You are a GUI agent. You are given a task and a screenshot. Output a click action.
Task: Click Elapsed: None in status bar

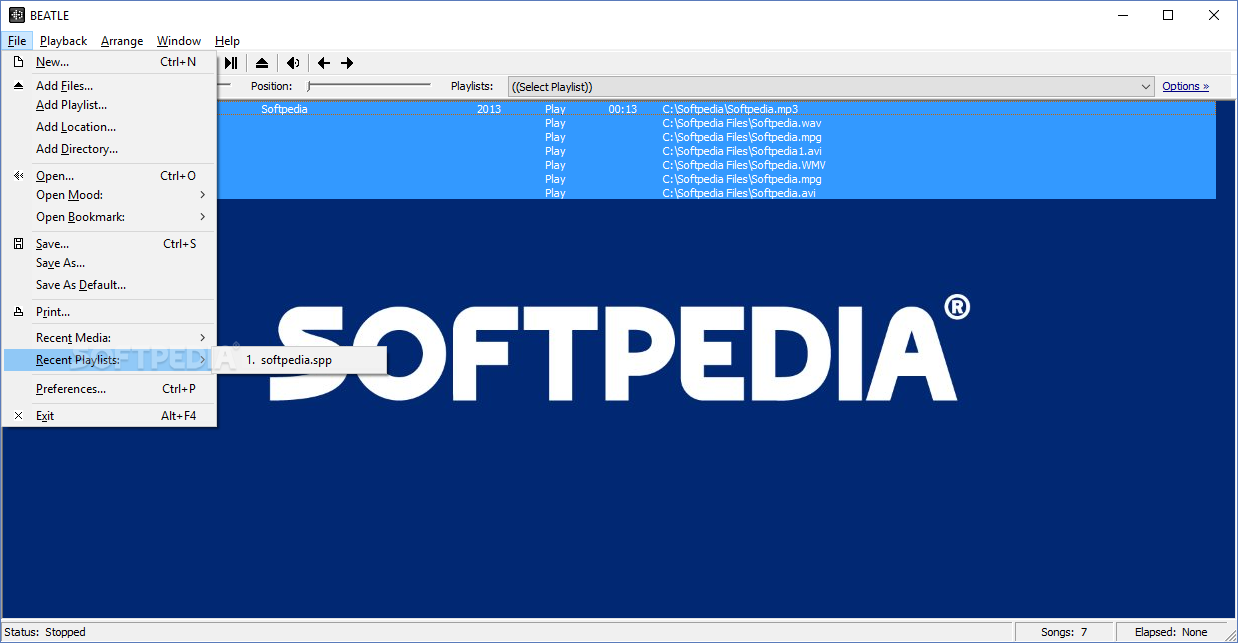coord(1171,632)
